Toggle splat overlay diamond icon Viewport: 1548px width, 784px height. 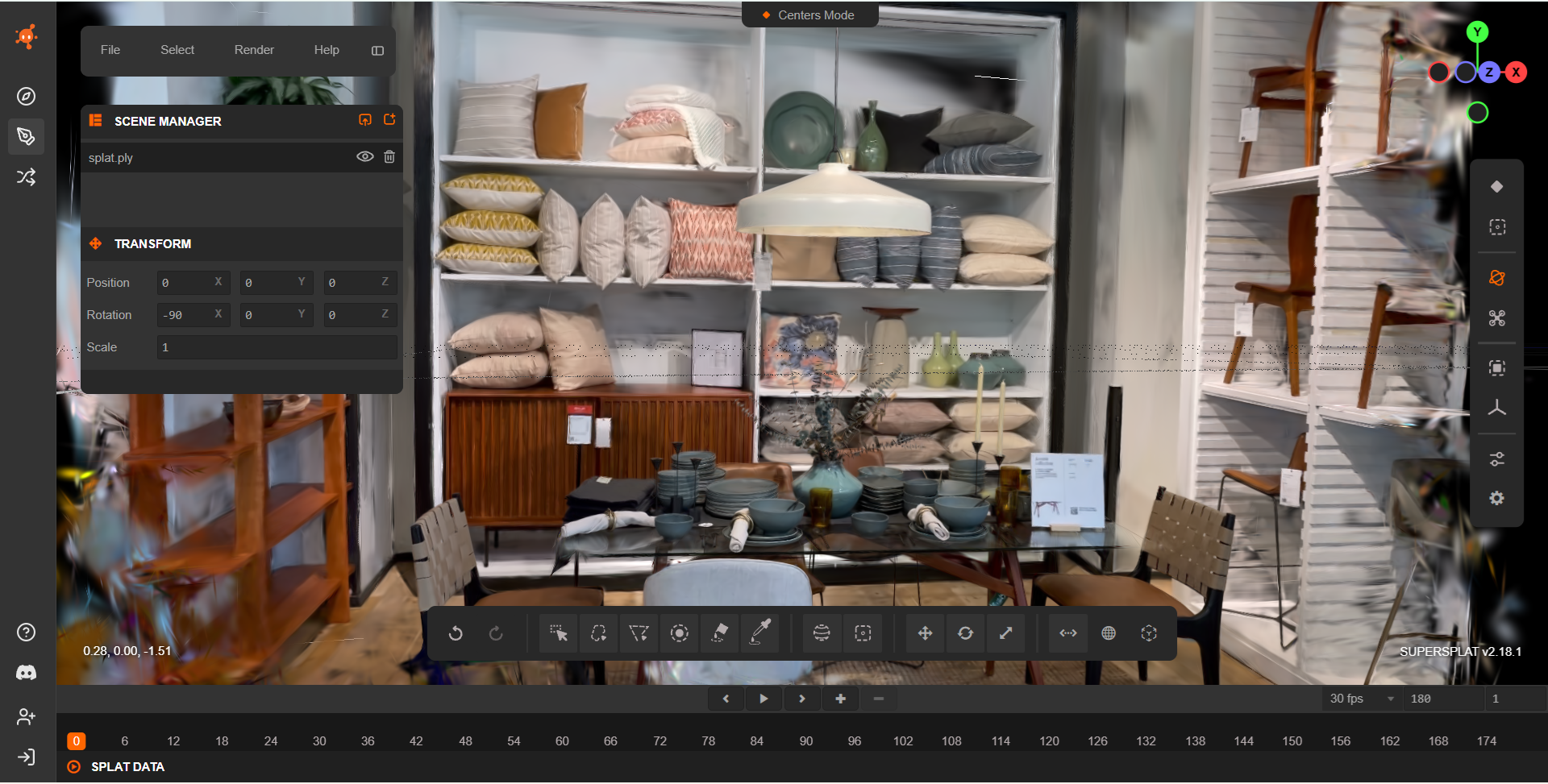[1497, 187]
